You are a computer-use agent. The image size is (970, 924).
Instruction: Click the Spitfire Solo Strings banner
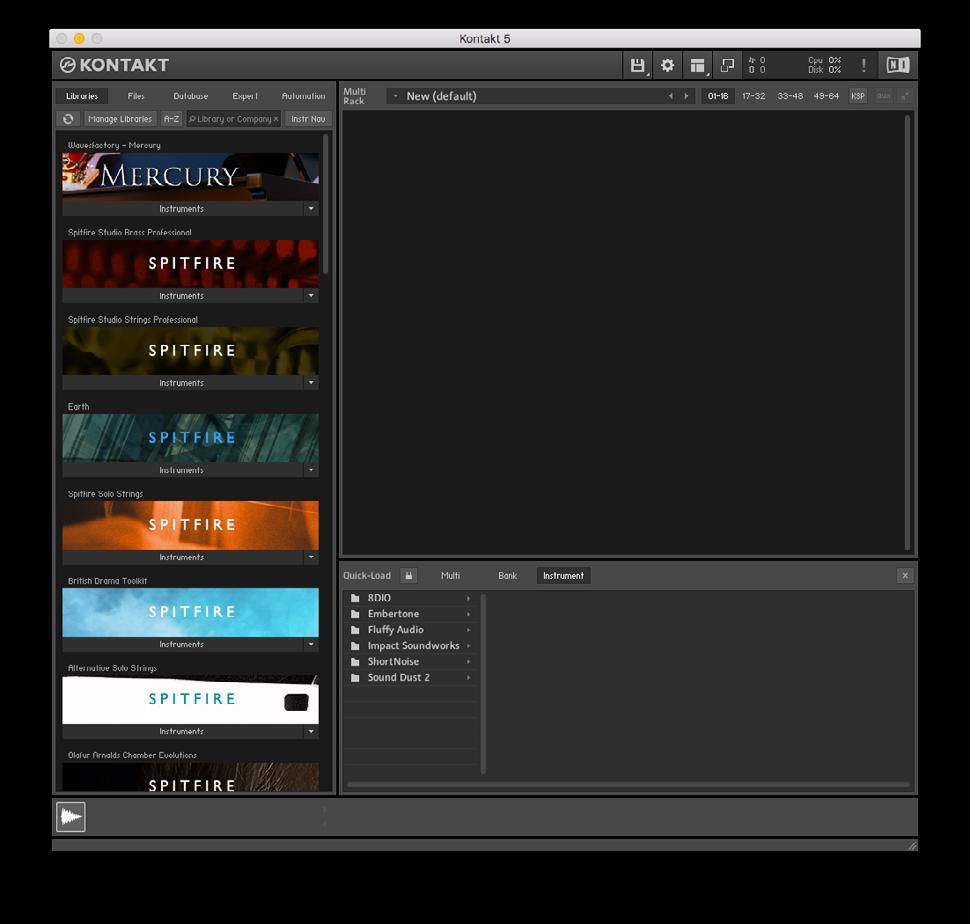[x=191, y=525]
